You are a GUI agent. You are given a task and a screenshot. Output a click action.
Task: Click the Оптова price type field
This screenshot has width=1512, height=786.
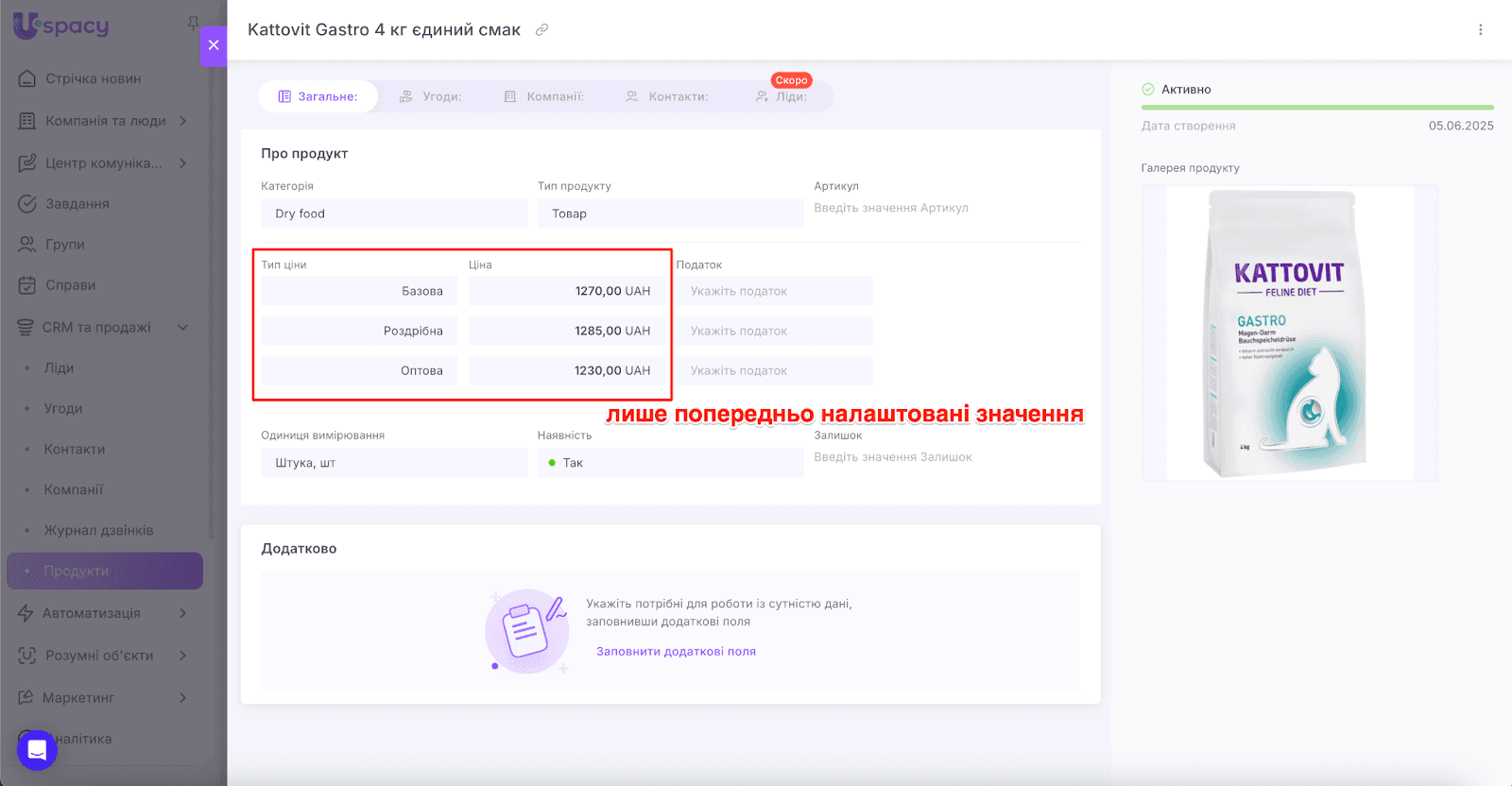click(359, 370)
